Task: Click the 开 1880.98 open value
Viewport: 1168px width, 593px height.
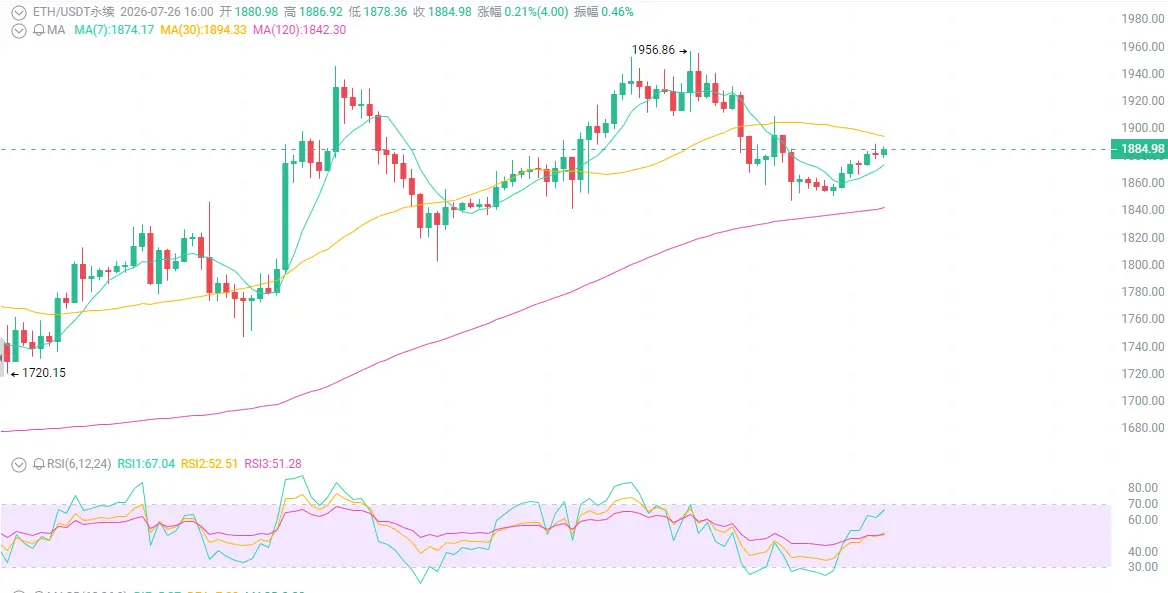Action: (247, 12)
